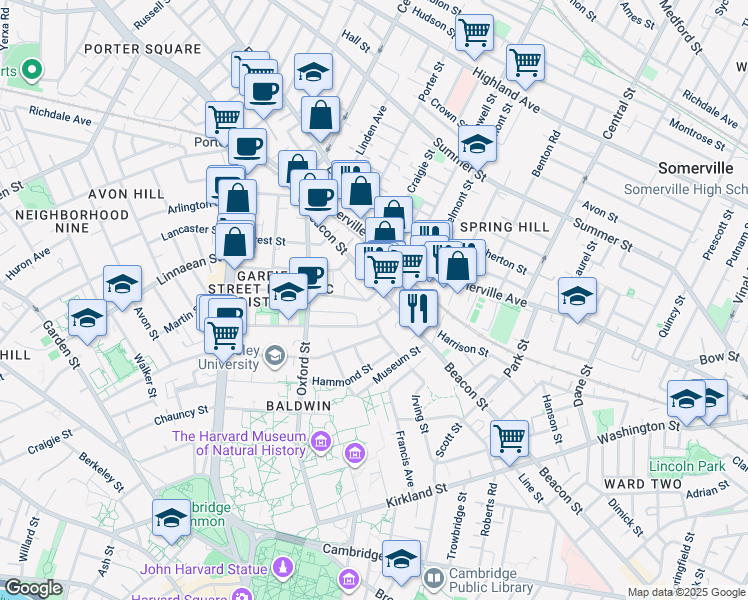Click the school marker near Cambridge Public Library
This screenshot has height=600, width=748.
pos(402,559)
